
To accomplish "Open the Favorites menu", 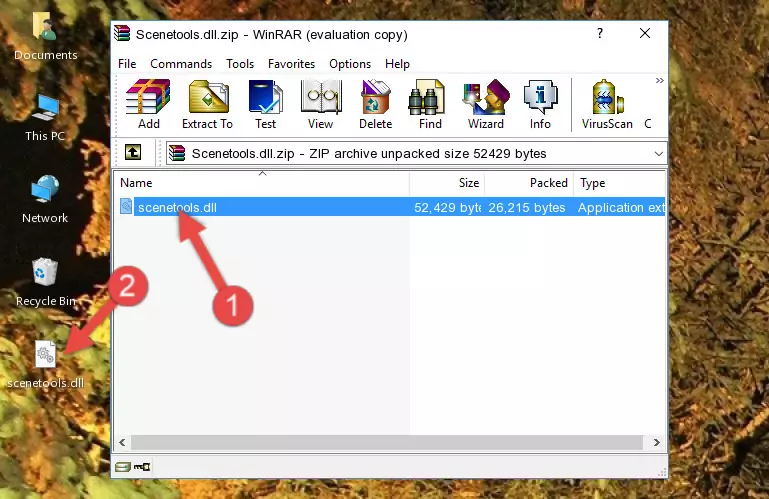I will pyautogui.click(x=291, y=64).
